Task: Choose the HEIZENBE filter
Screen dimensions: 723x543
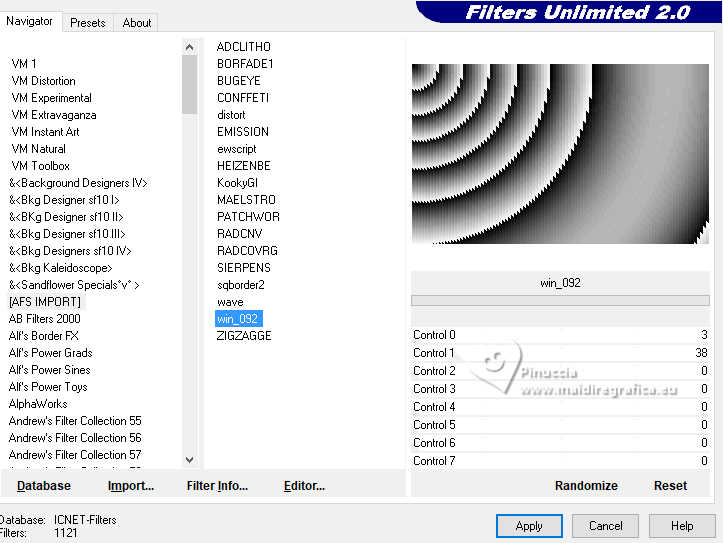Action: coord(243,166)
